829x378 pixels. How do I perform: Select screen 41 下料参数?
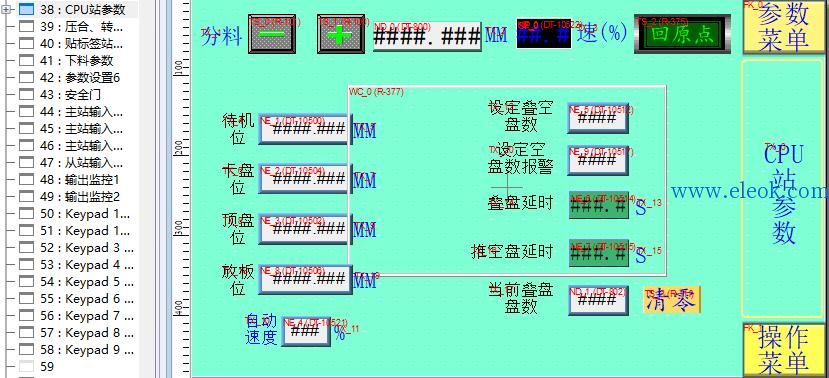77,60
